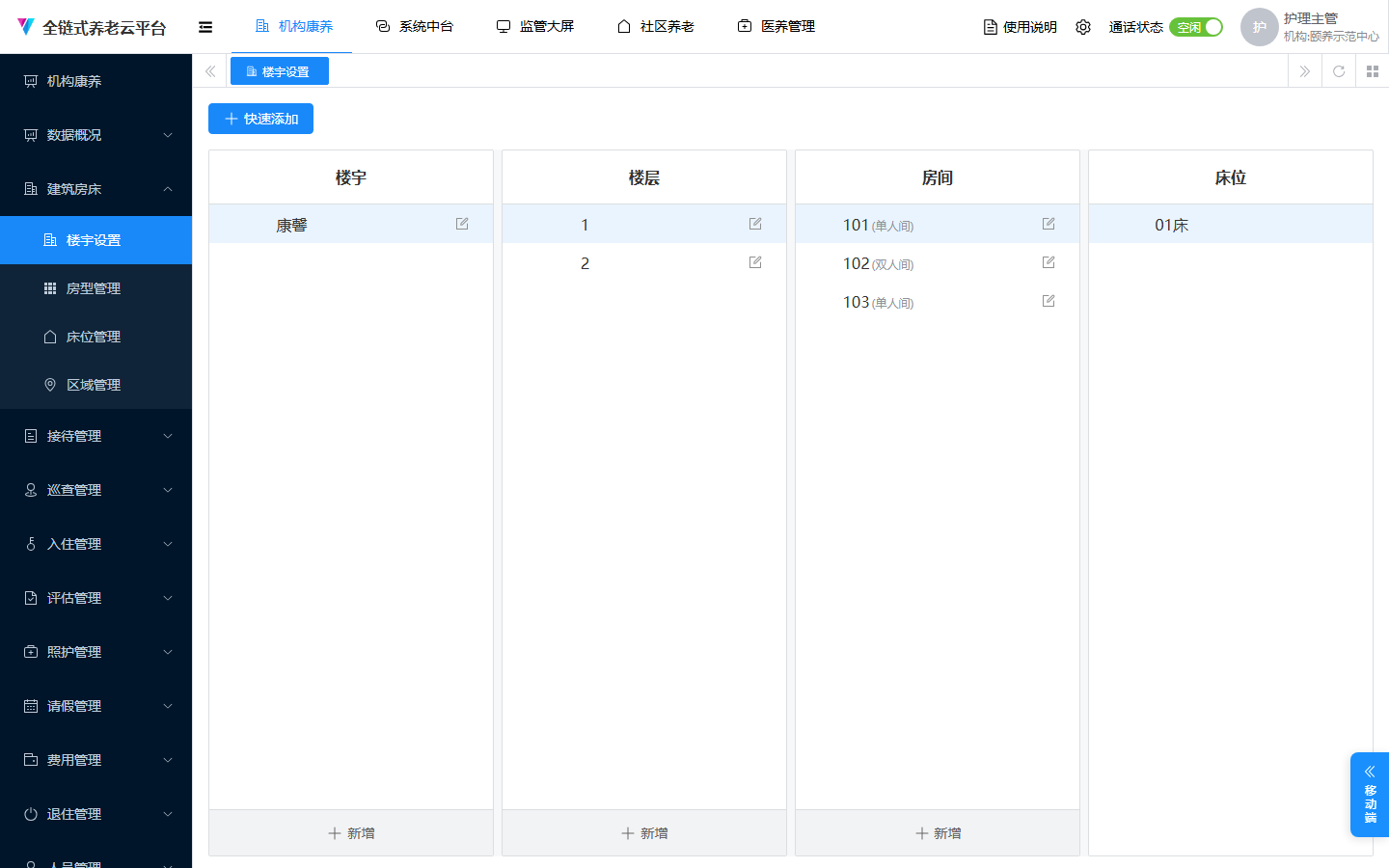Image resolution: width=1389 pixels, height=868 pixels.
Task: Add a new room with 新增
Action: (938, 833)
